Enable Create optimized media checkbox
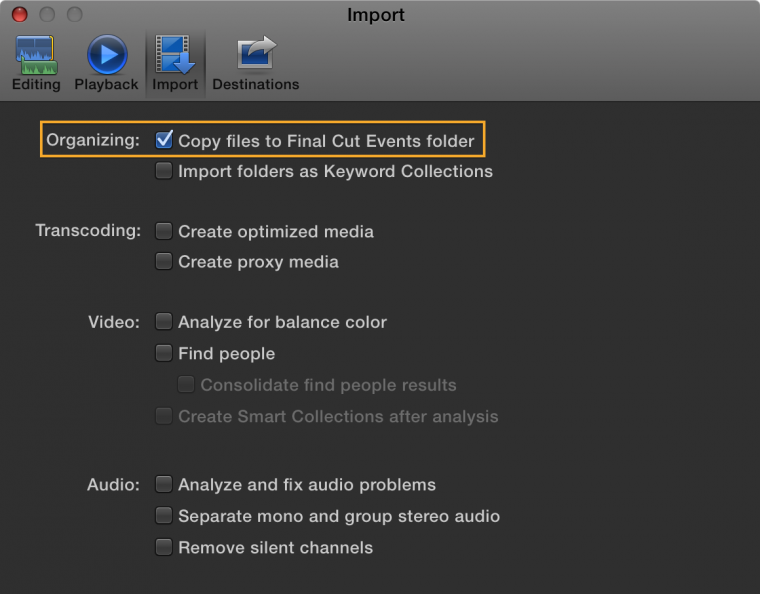 point(164,231)
